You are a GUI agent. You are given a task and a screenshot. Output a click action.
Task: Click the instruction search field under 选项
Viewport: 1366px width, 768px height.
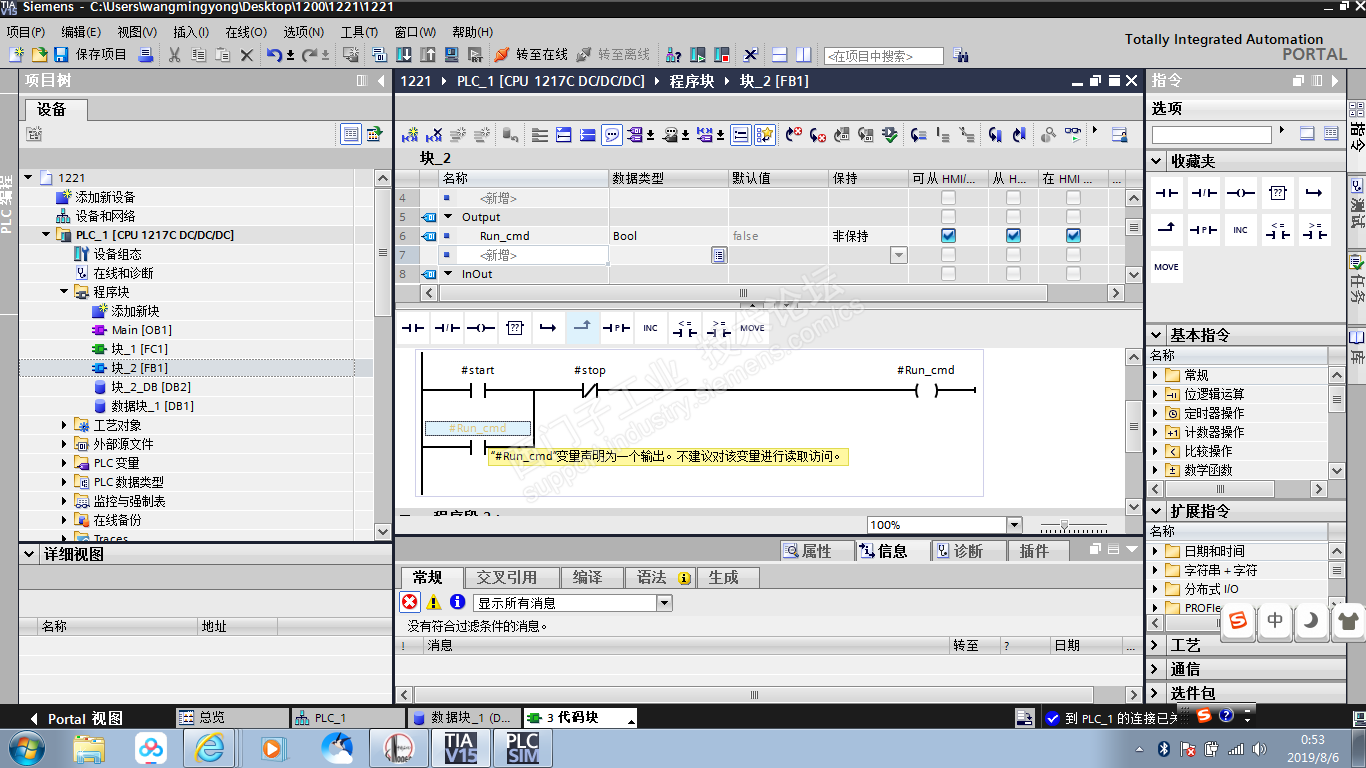[1211, 134]
